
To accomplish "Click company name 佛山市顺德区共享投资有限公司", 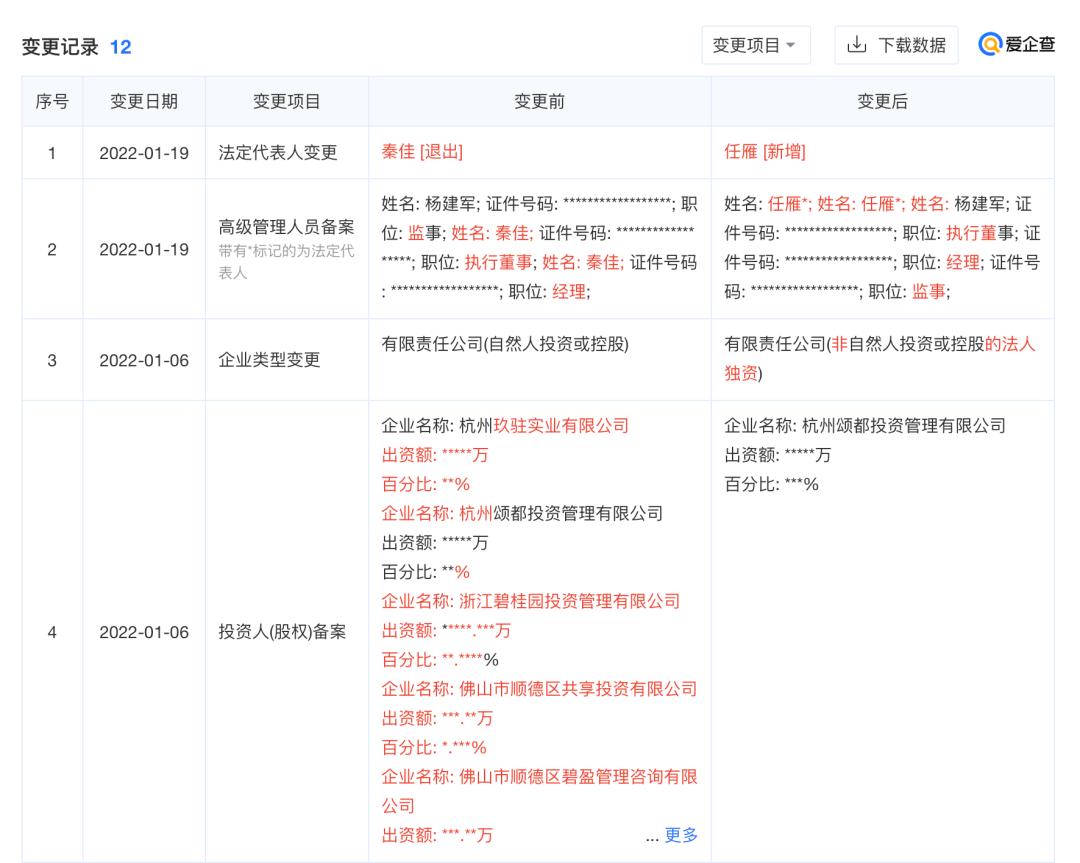I will 577,689.
